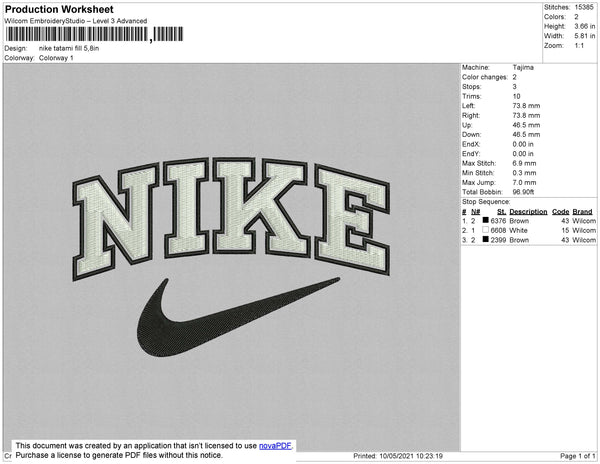600x464 pixels.
Task: Click the Brand column header
Action: coord(582,212)
